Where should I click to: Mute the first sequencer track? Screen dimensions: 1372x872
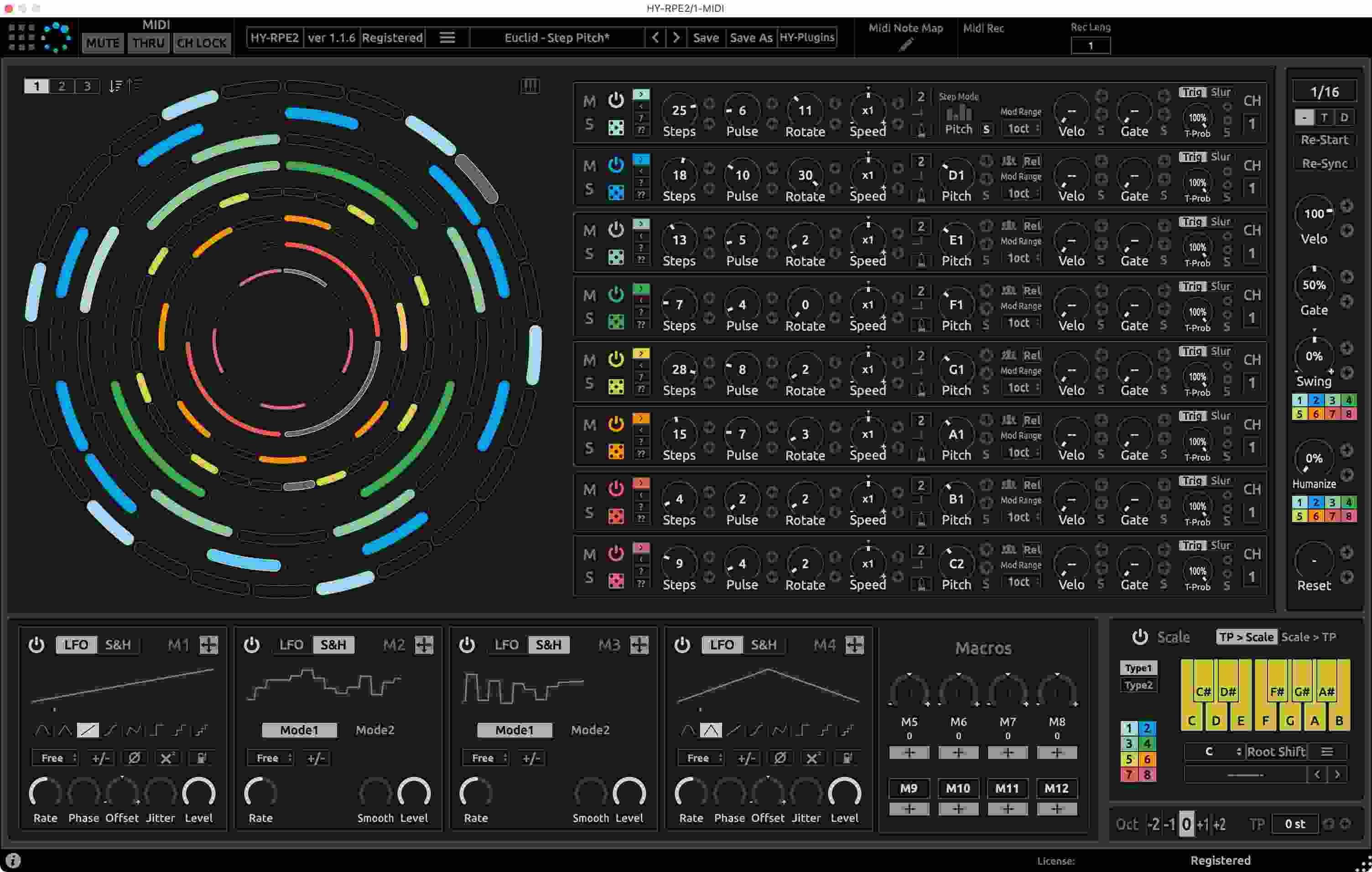click(x=589, y=101)
